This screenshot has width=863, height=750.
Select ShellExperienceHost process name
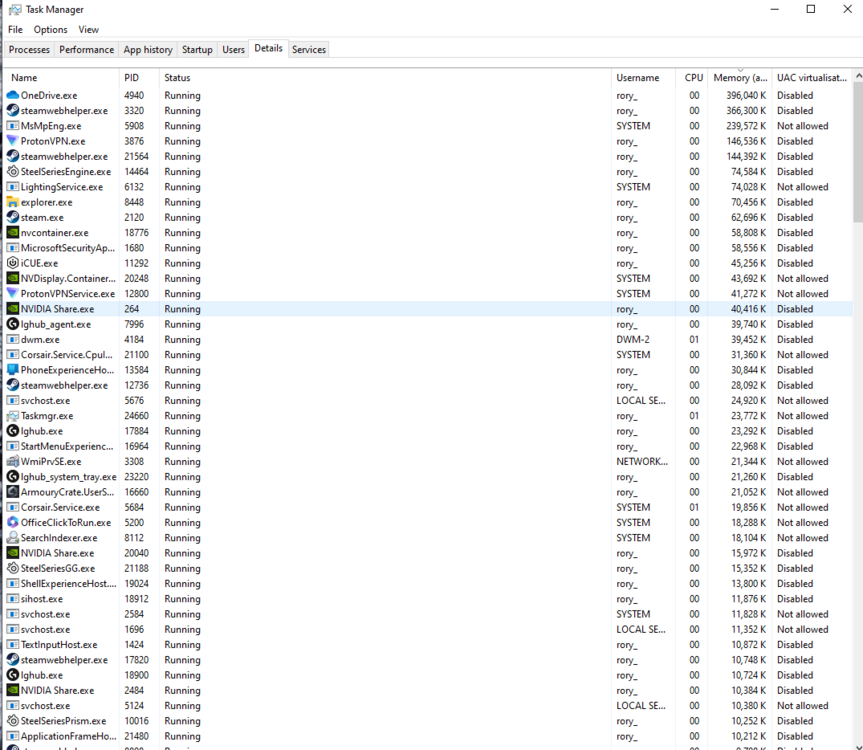coord(69,583)
